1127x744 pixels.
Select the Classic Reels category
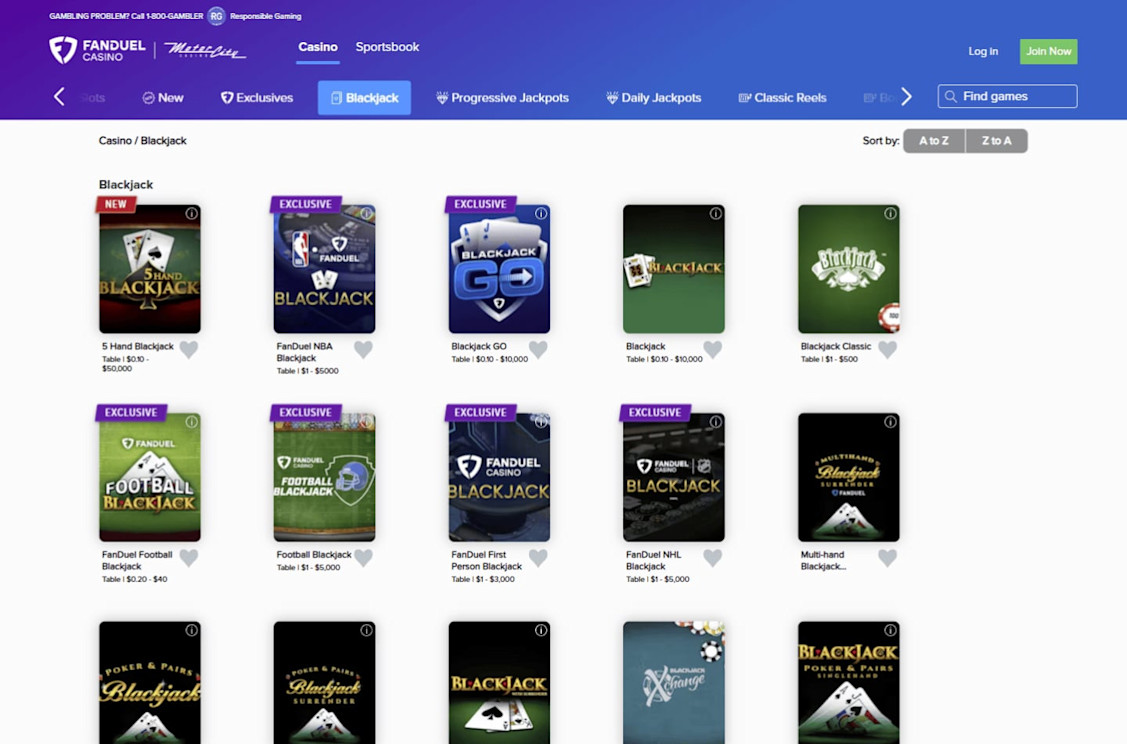pos(782,98)
